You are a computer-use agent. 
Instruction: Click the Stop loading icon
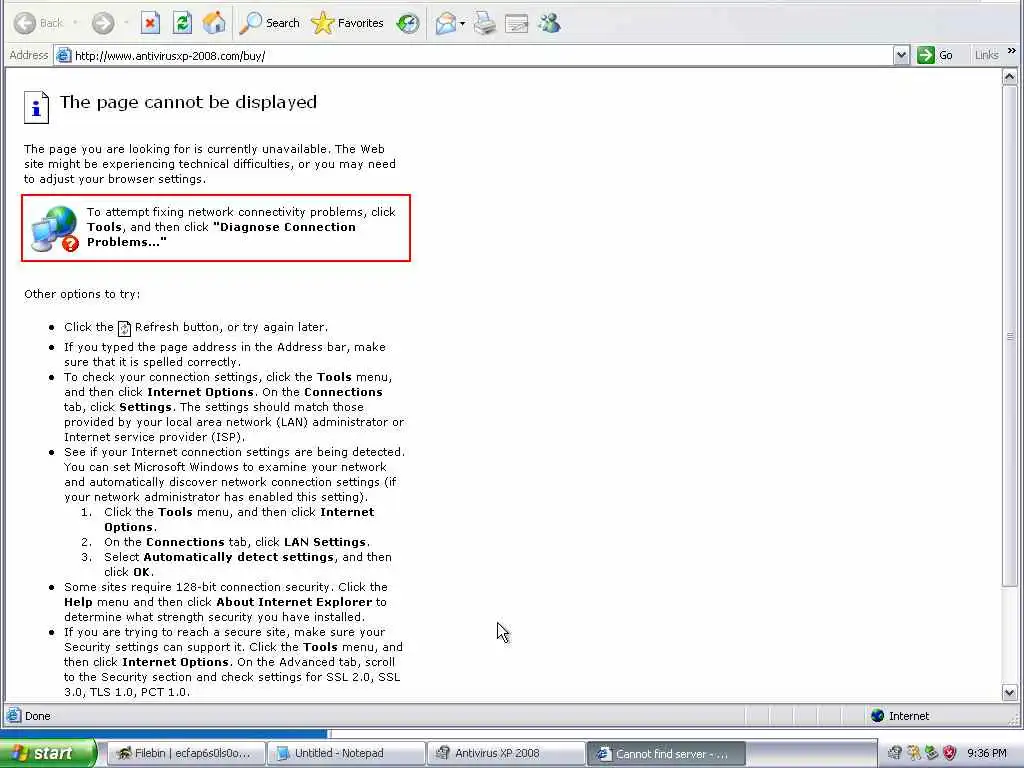coord(150,24)
